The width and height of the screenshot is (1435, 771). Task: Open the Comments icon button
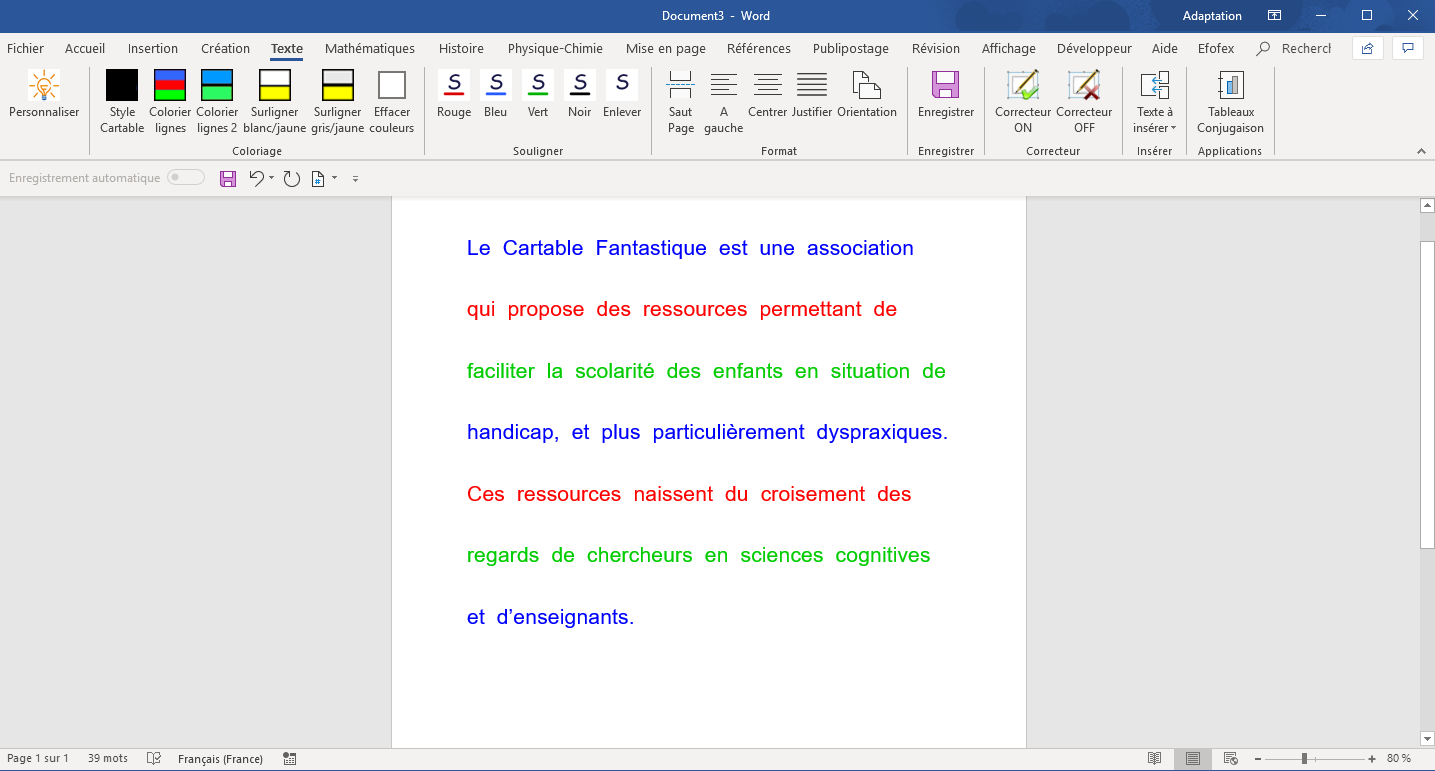pyautogui.click(x=1408, y=48)
